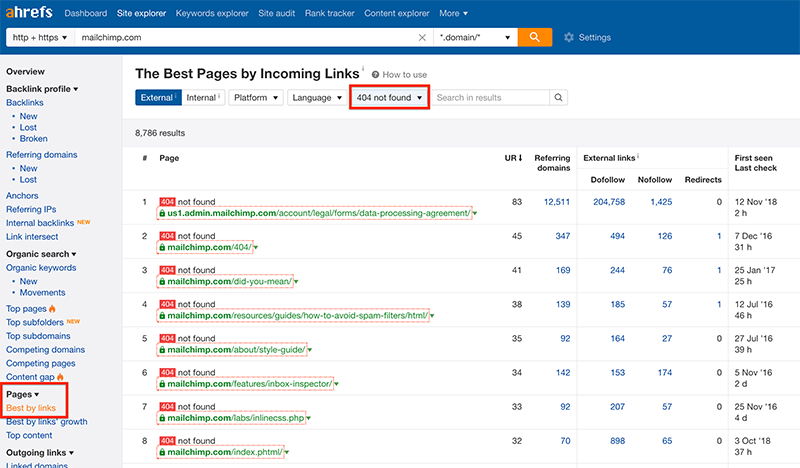Click the ahrefs logo
The width and height of the screenshot is (800, 468).
(29, 12)
